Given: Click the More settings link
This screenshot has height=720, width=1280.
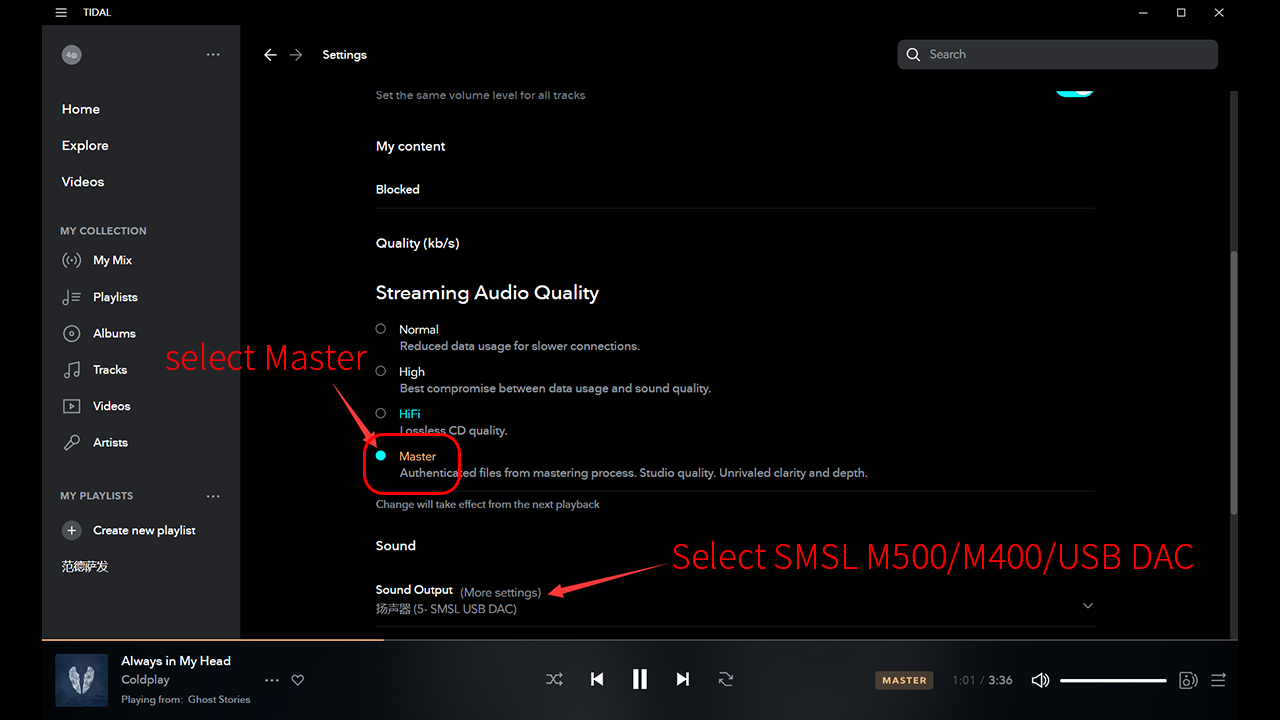Looking at the screenshot, I should (501, 593).
